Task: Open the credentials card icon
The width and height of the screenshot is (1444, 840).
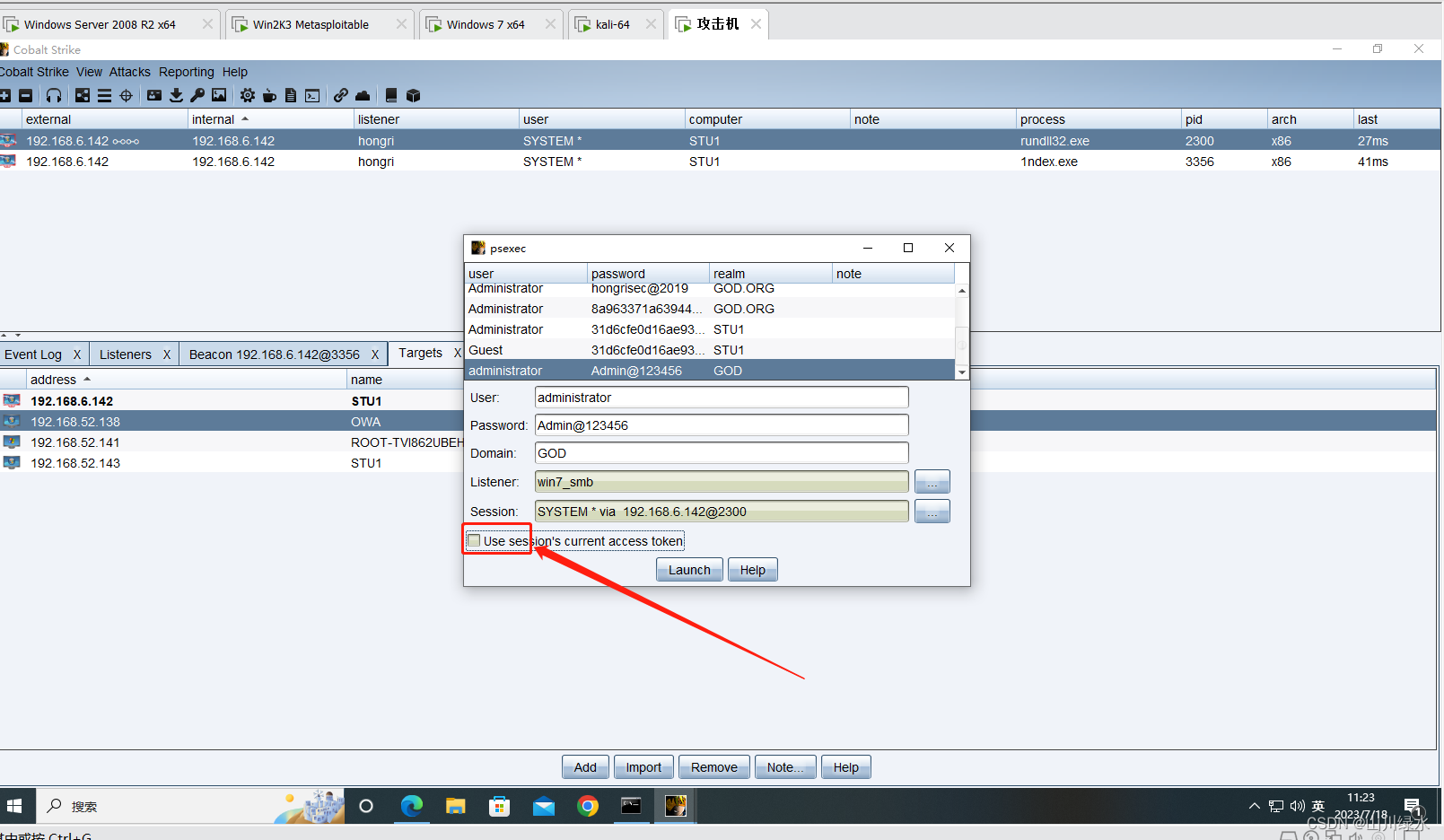Action: [154, 95]
